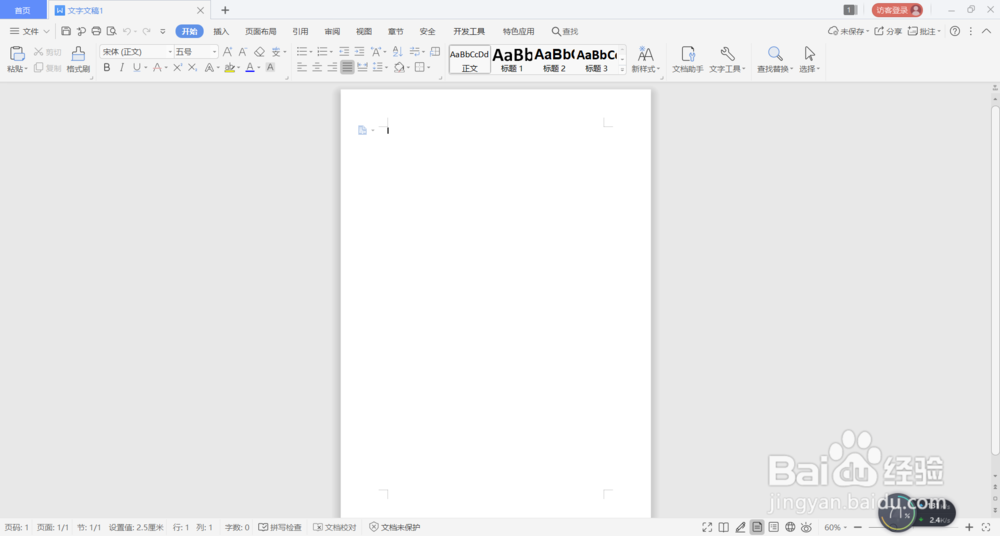The width and height of the screenshot is (1000, 536).
Task: Open the font name dropdown 宋体 (正文)
Action: point(170,52)
